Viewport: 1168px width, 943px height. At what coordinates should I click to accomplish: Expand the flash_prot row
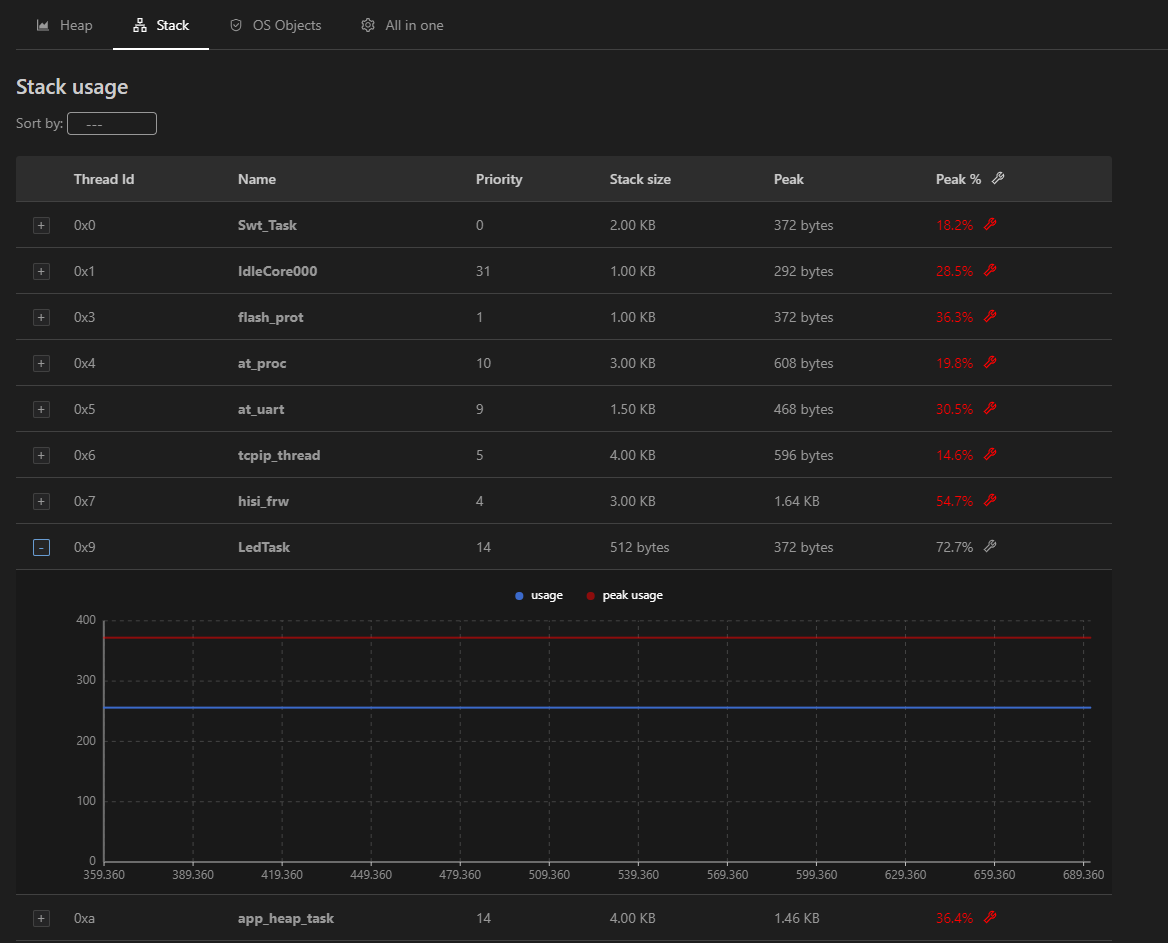coord(42,317)
